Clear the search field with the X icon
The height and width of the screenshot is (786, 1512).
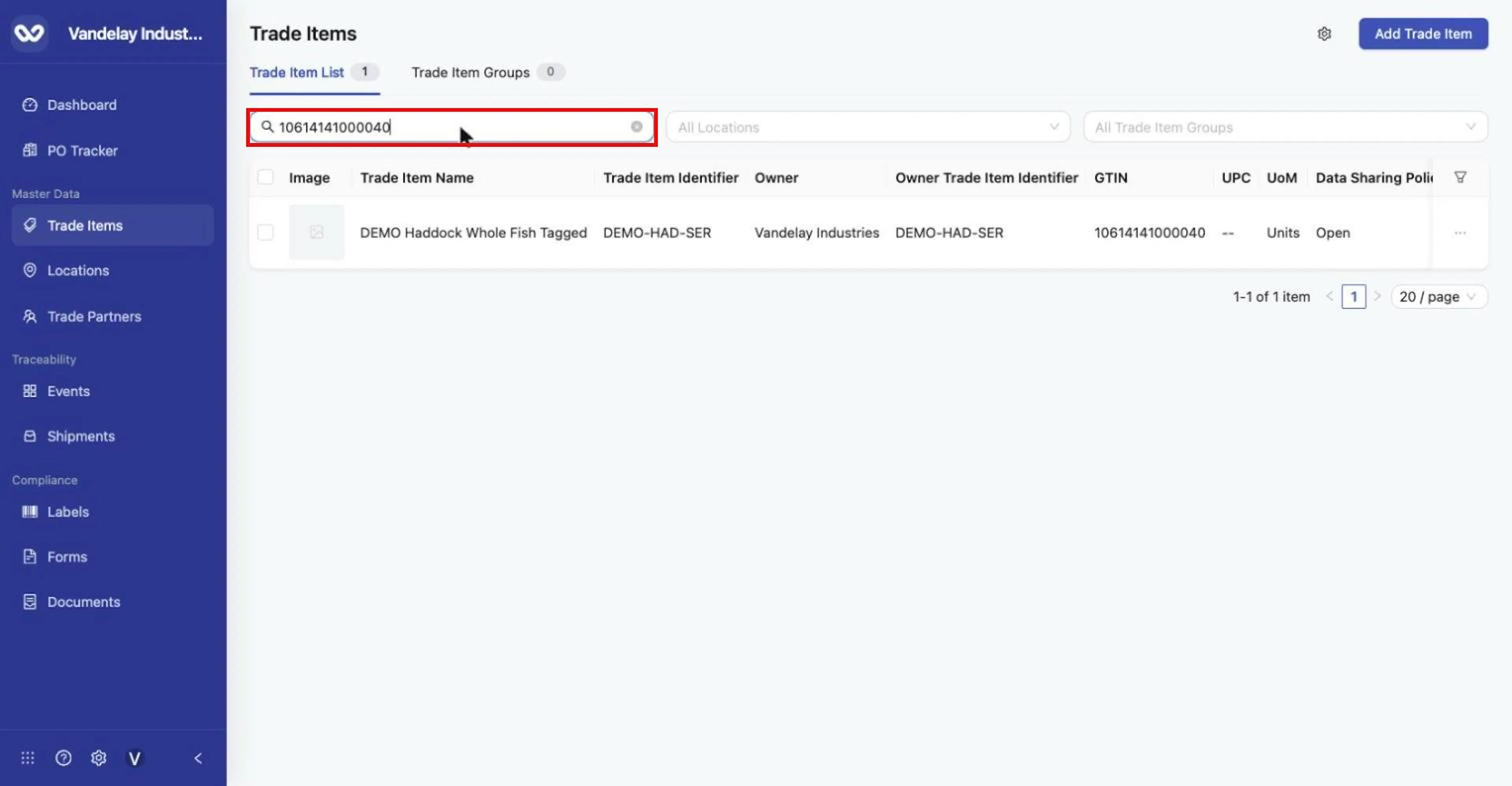pyautogui.click(x=636, y=127)
